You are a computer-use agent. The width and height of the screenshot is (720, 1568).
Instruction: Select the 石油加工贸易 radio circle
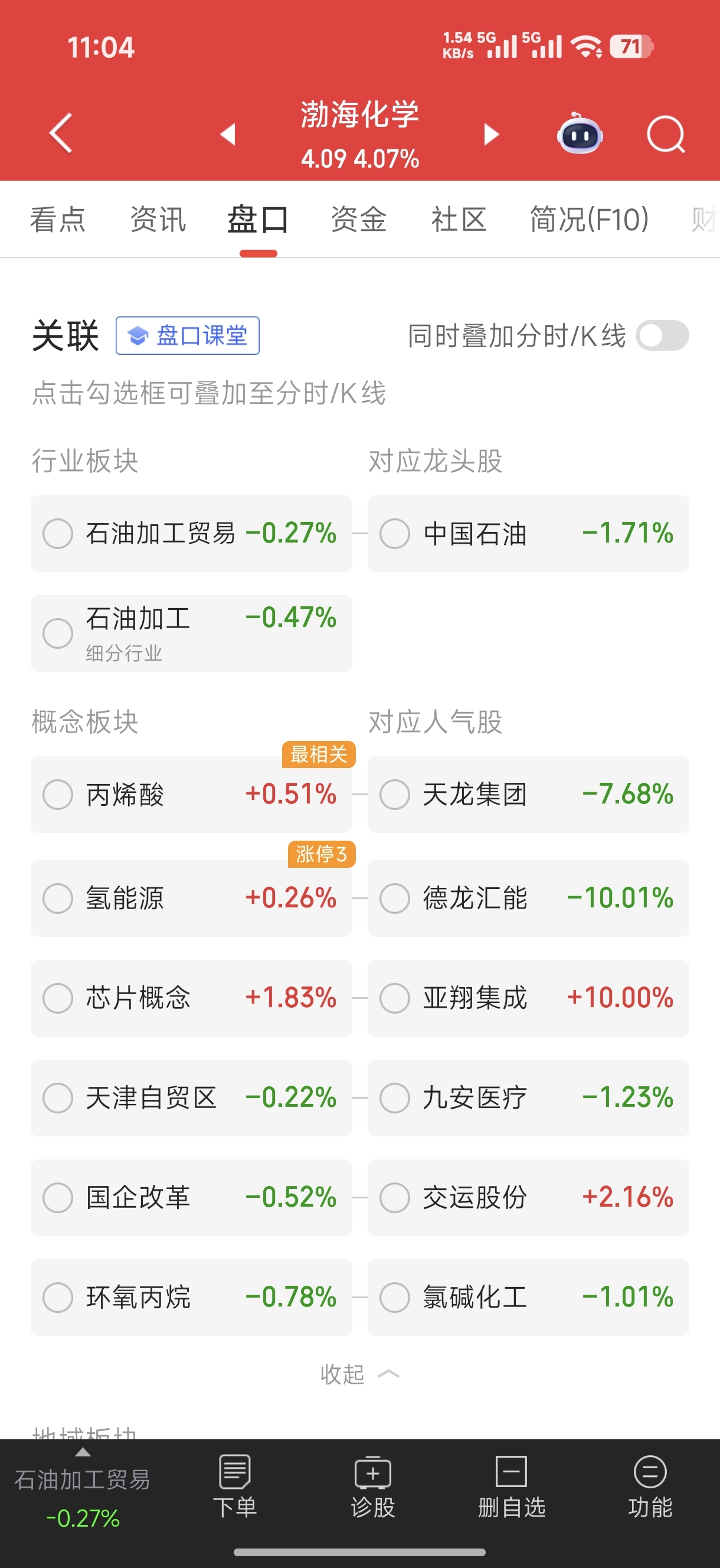pos(58,534)
